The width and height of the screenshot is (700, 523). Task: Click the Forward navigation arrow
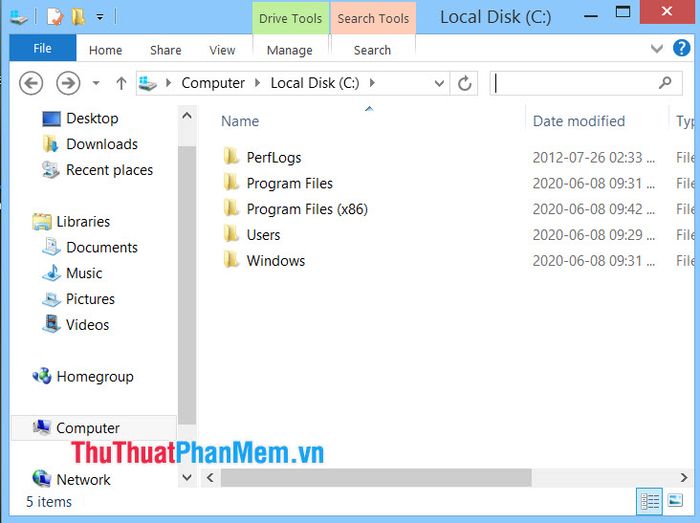pyautogui.click(x=68, y=83)
